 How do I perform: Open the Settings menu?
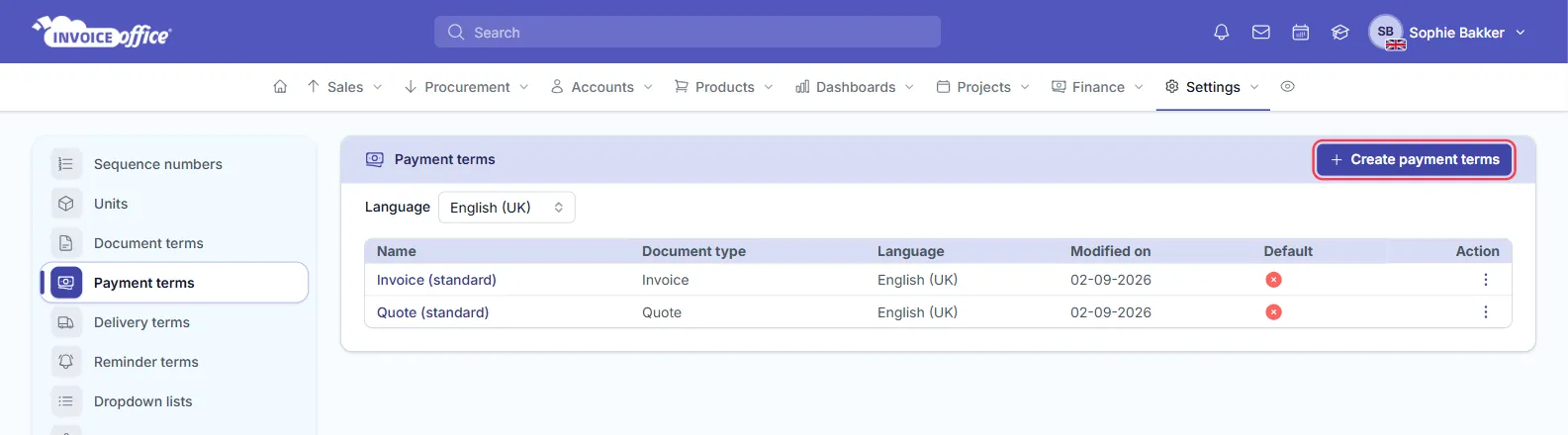[x=1212, y=87]
